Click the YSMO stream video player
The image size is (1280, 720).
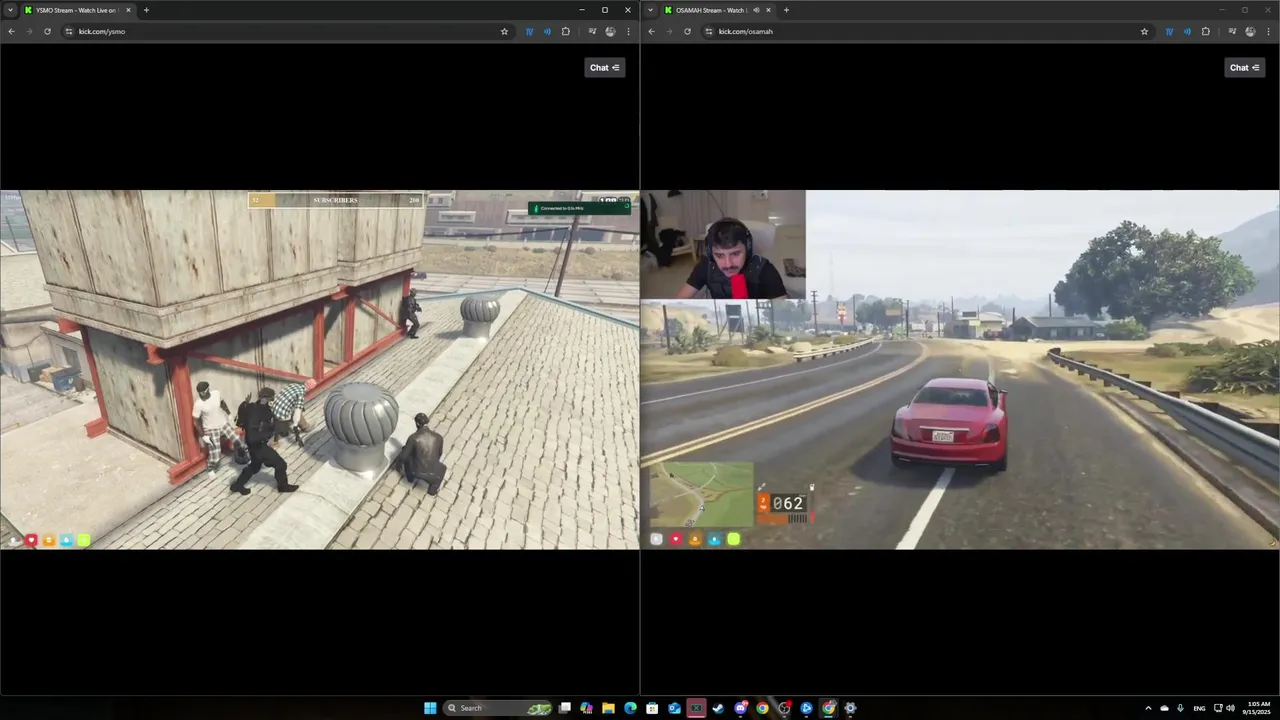[x=319, y=369]
